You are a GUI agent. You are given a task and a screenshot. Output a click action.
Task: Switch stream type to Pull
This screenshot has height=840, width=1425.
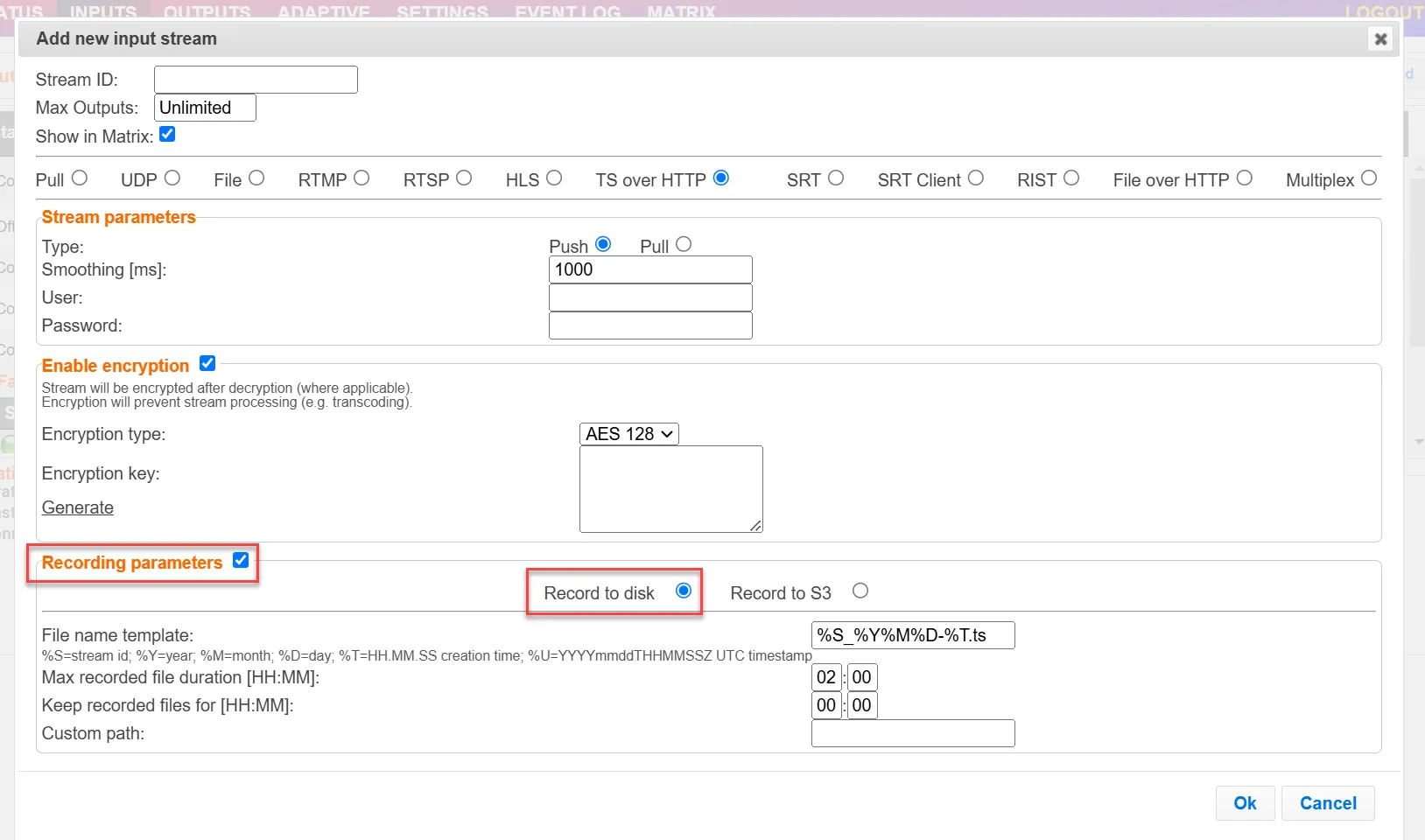coord(684,245)
